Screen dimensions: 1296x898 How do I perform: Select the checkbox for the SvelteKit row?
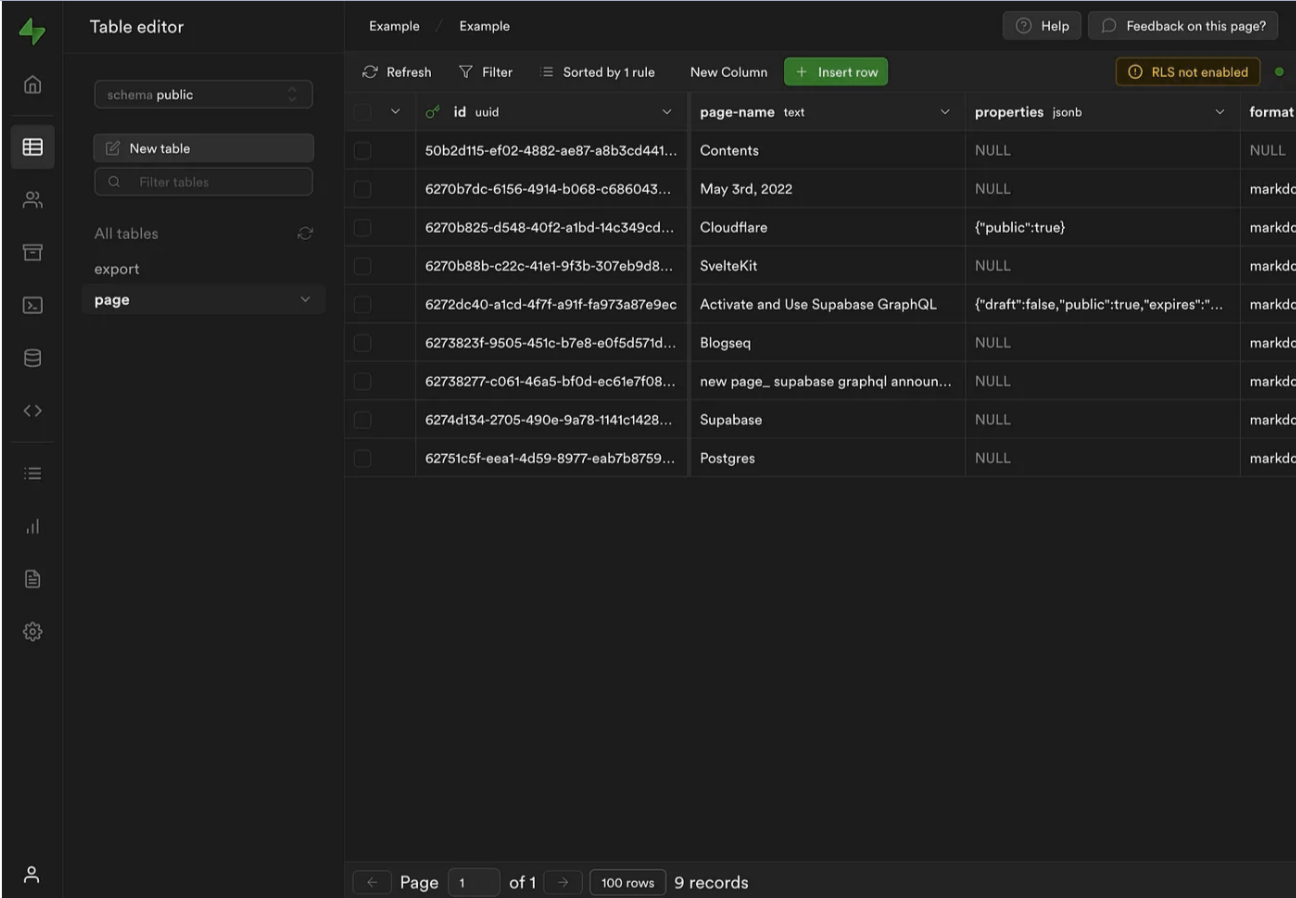(362, 266)
